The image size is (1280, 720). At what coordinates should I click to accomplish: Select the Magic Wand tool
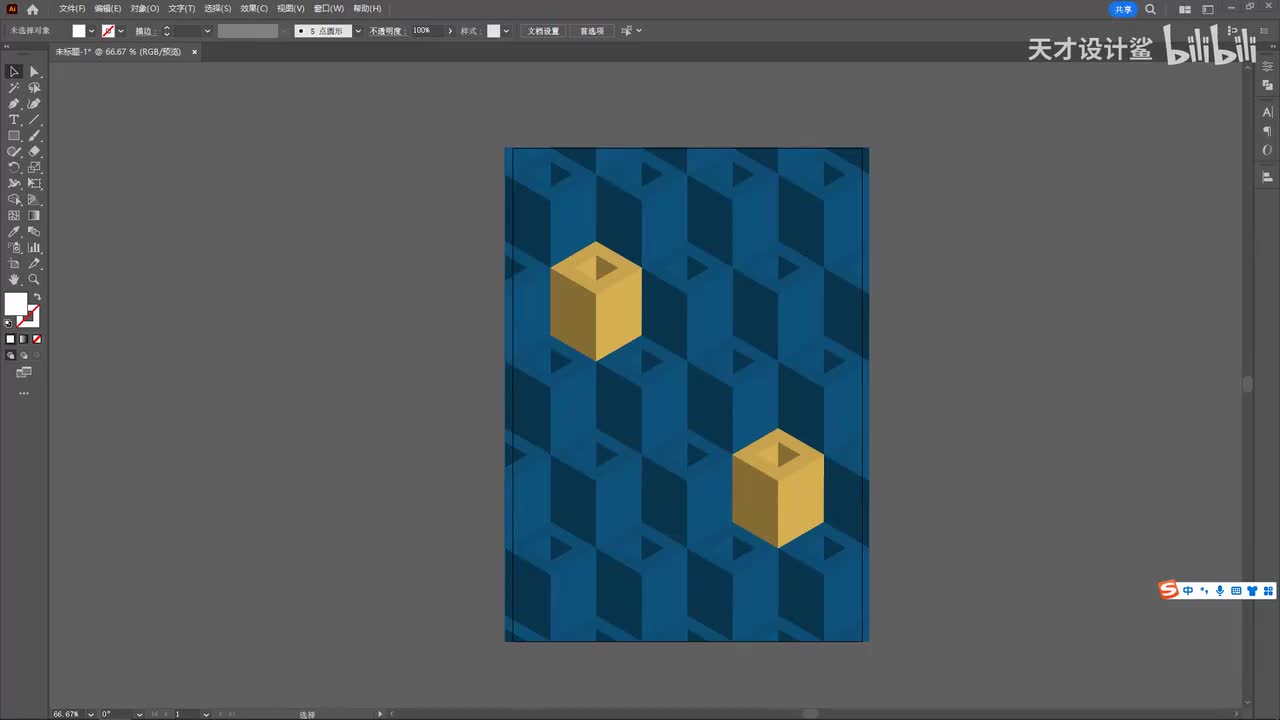pyautogui.click(x=14, y=87)
